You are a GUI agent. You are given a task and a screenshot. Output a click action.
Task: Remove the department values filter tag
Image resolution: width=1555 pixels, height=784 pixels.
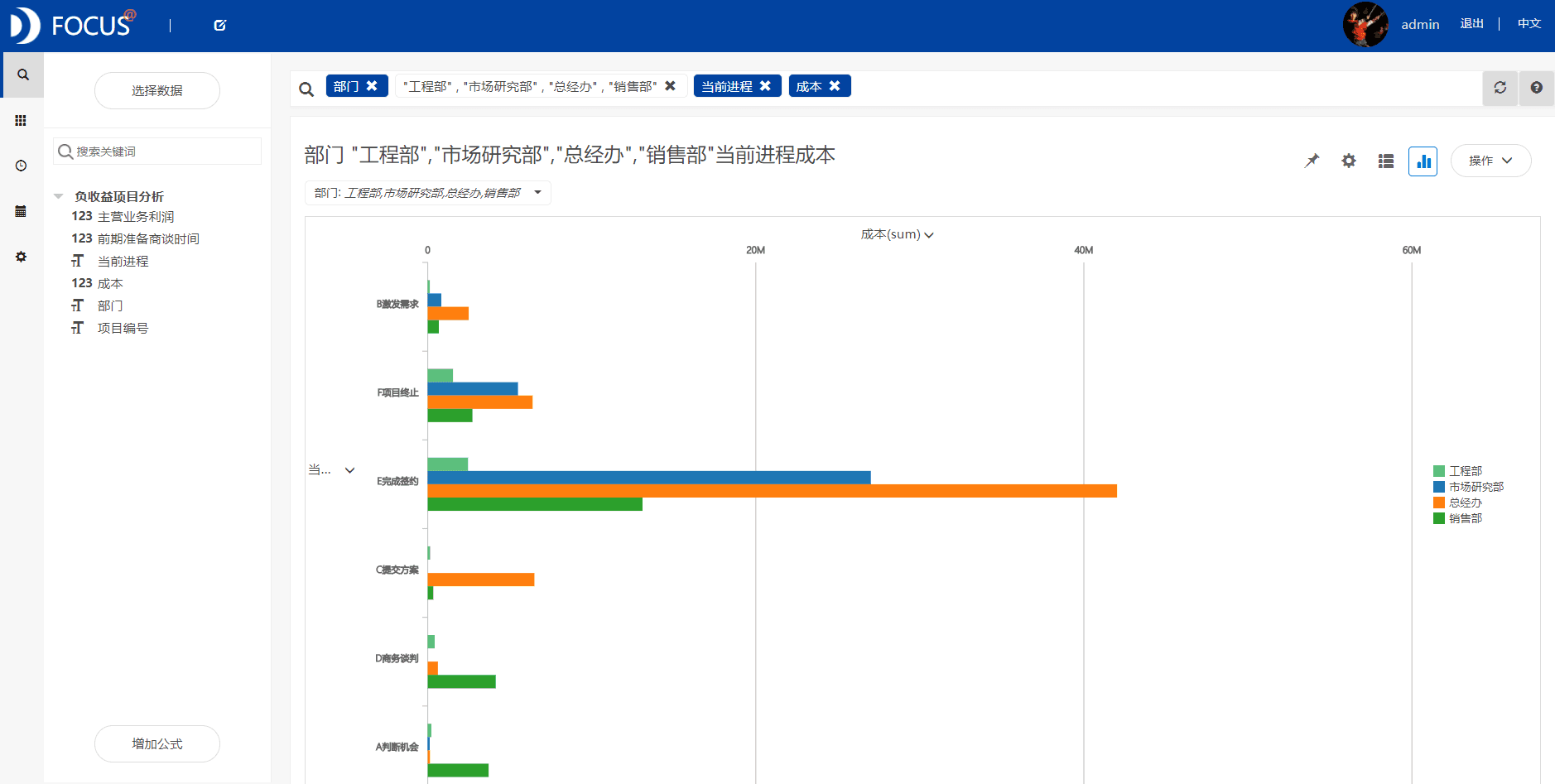[670, 86]
